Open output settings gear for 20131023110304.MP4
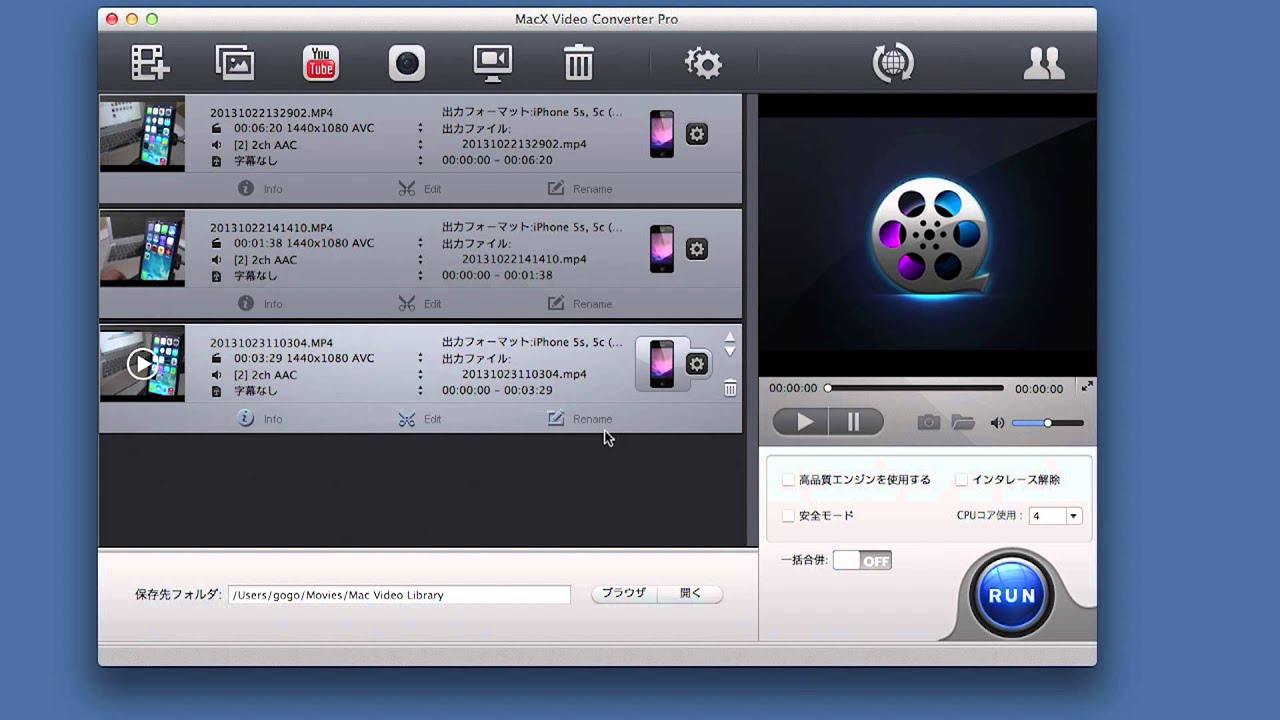Viewport: 1280px width, 720px height. pyautogui.click(x=697, y=364)
